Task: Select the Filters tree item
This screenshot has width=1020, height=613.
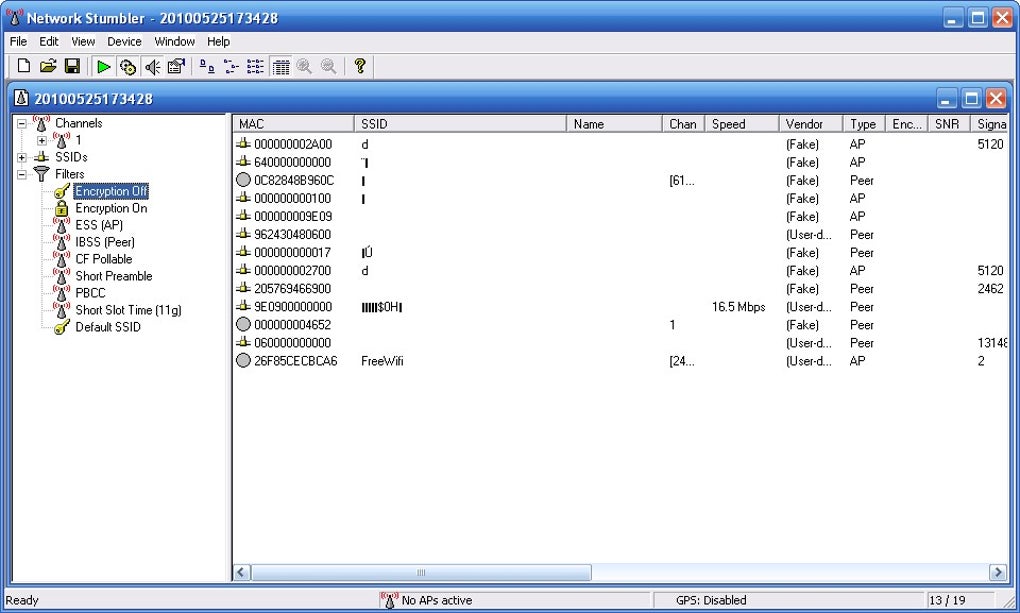Action: 70,174
